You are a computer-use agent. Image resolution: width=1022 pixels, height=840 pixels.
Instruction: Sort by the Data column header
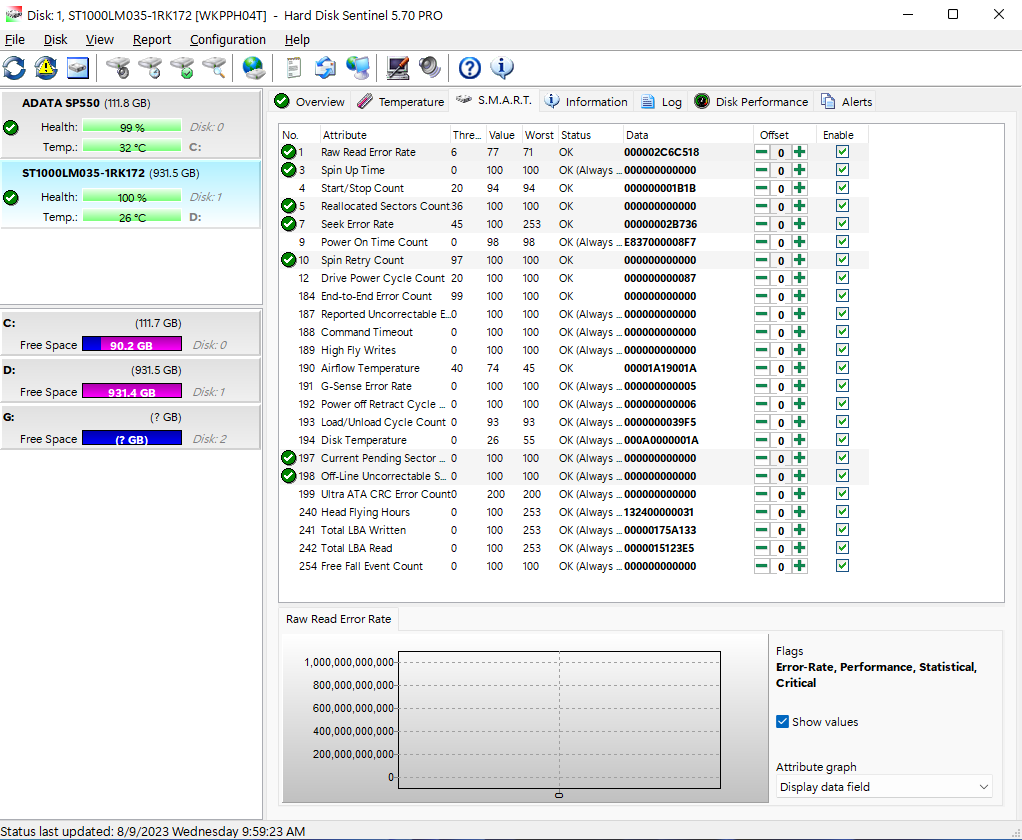(x=688, y=135)
